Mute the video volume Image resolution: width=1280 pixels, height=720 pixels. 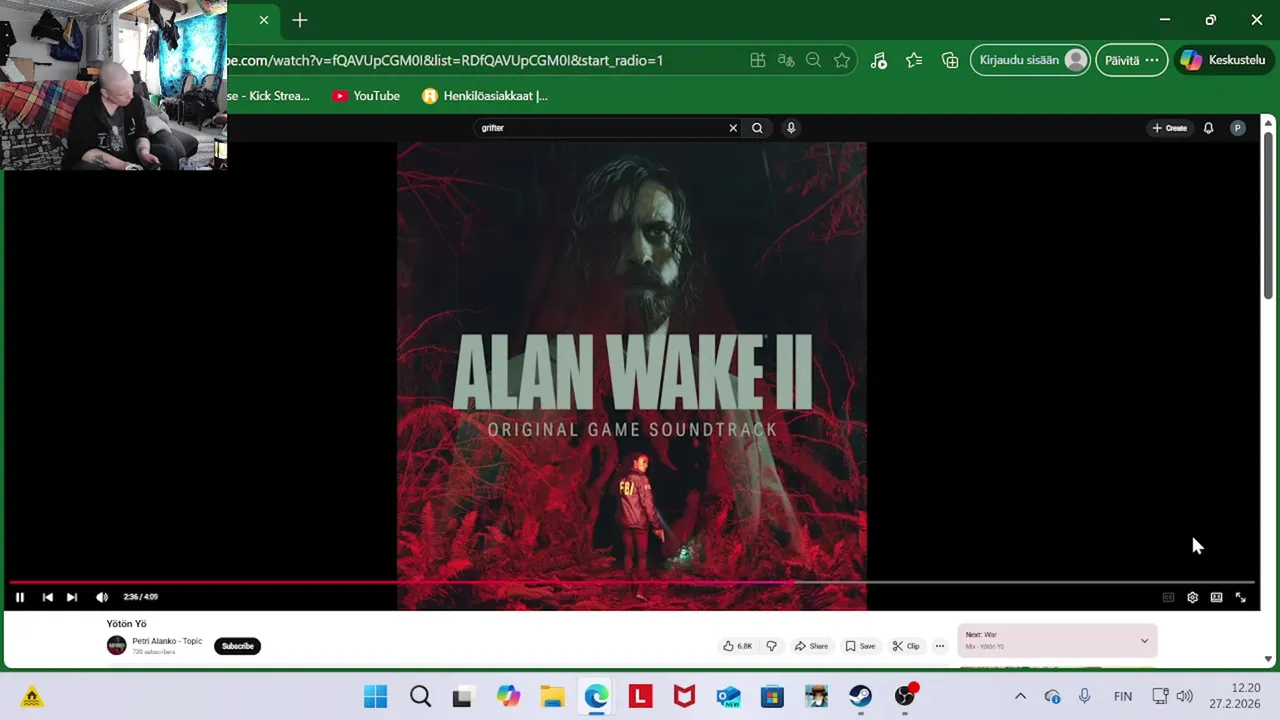pyautogui.click(x=102, y=597)
